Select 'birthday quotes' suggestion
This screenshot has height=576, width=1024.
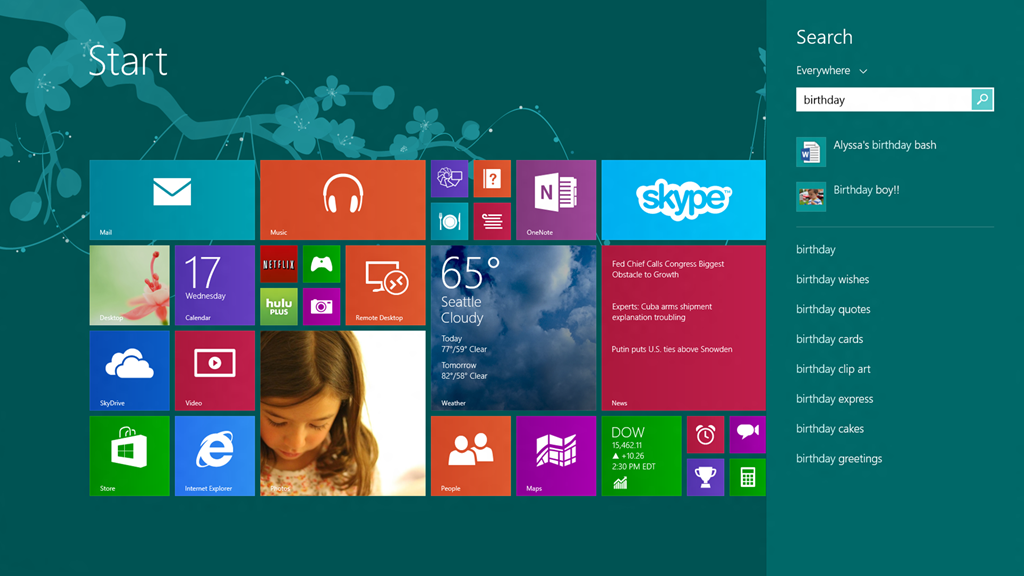(833, 310)
